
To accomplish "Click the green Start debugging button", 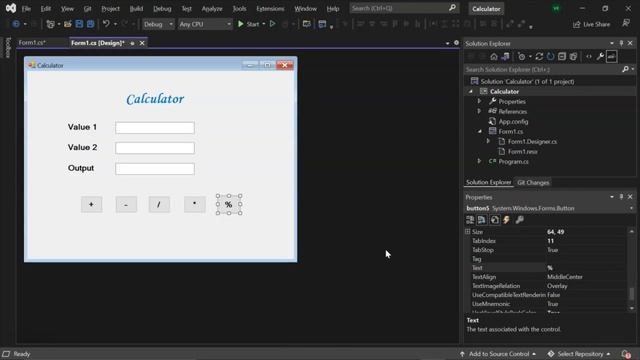I will click(249, 24).
